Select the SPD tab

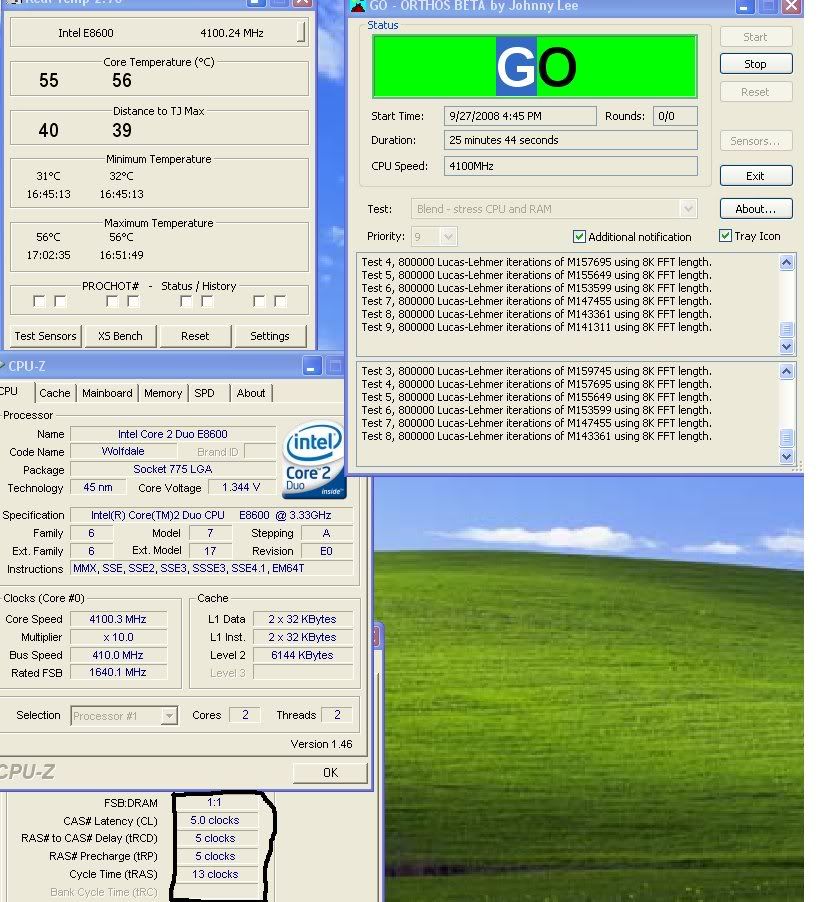point(204,393)
